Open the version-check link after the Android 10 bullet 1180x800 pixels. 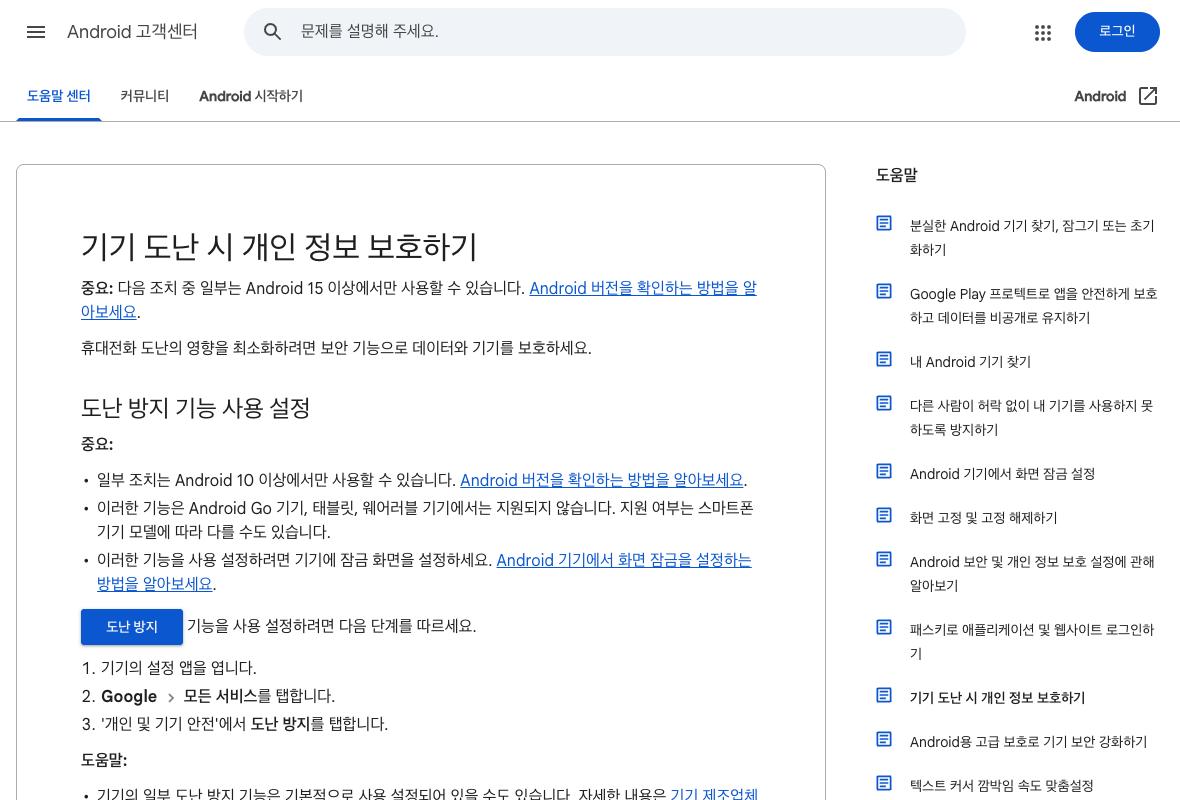point(602,480)
